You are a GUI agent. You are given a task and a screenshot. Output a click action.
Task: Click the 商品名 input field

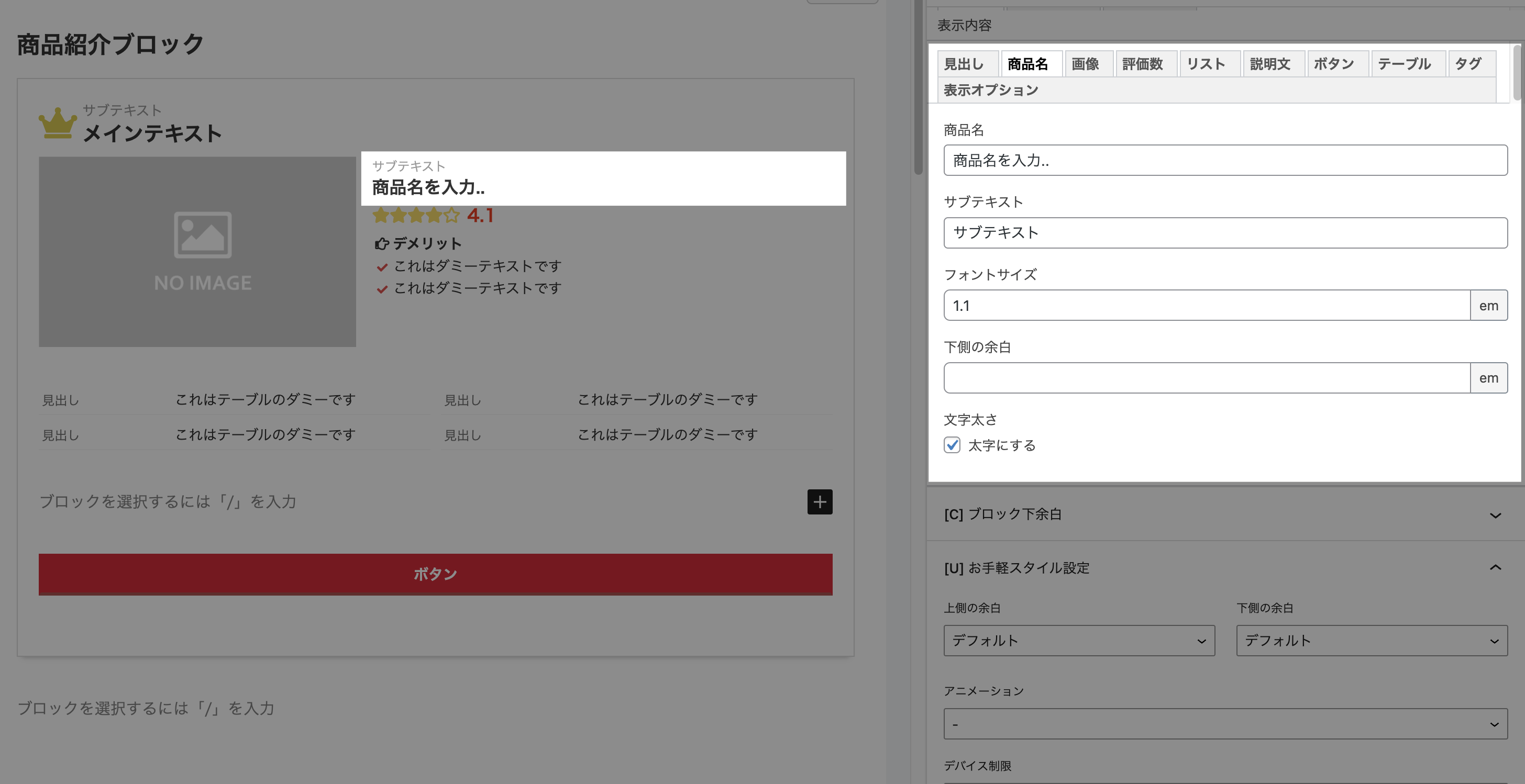(1225, 160)
